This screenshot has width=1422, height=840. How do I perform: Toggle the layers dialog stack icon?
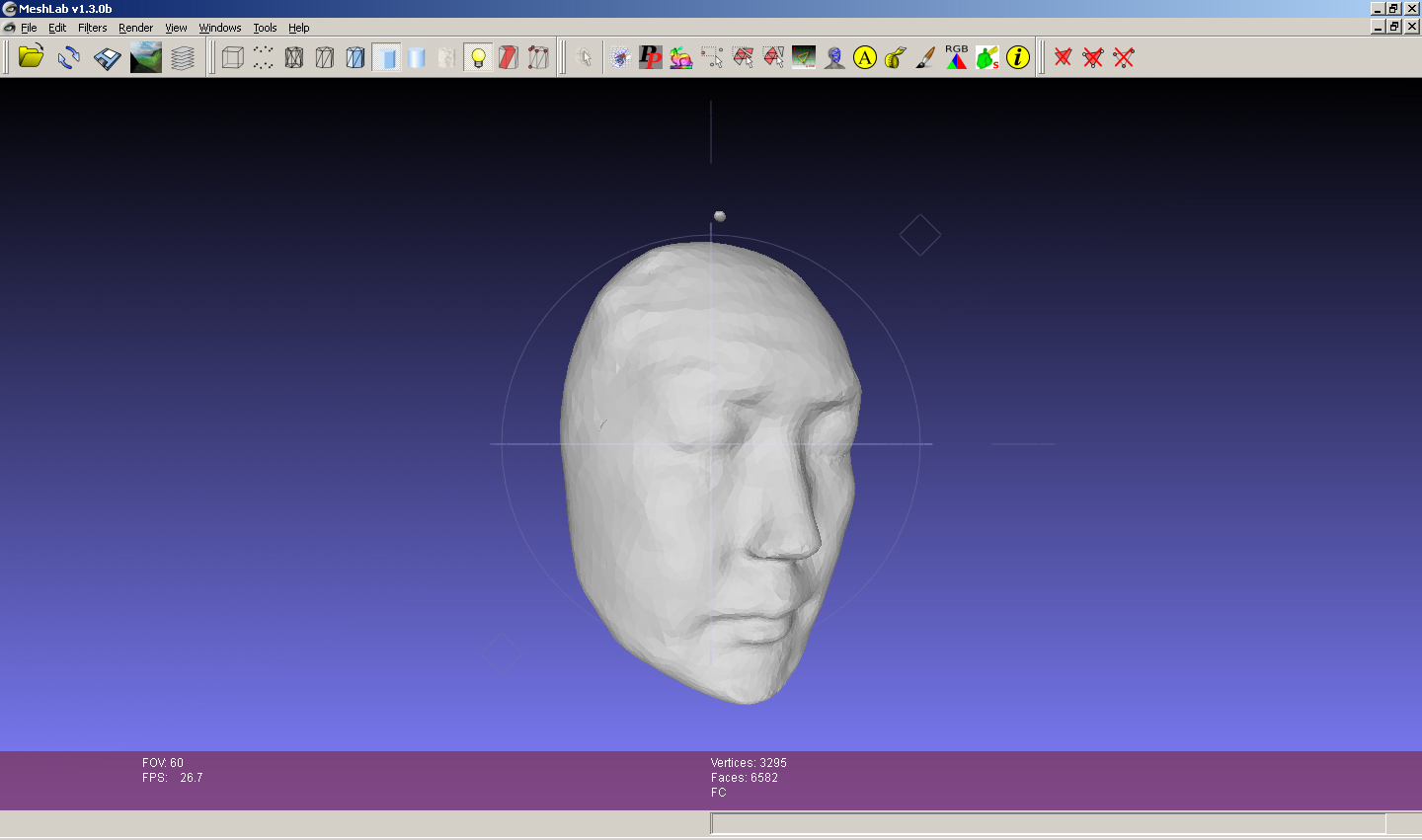[x=183, y=57]
